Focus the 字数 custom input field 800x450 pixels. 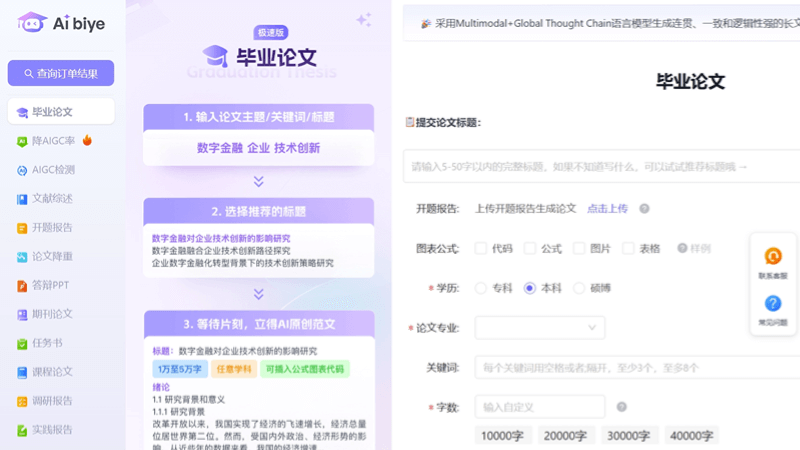click(x=540, y=407)
